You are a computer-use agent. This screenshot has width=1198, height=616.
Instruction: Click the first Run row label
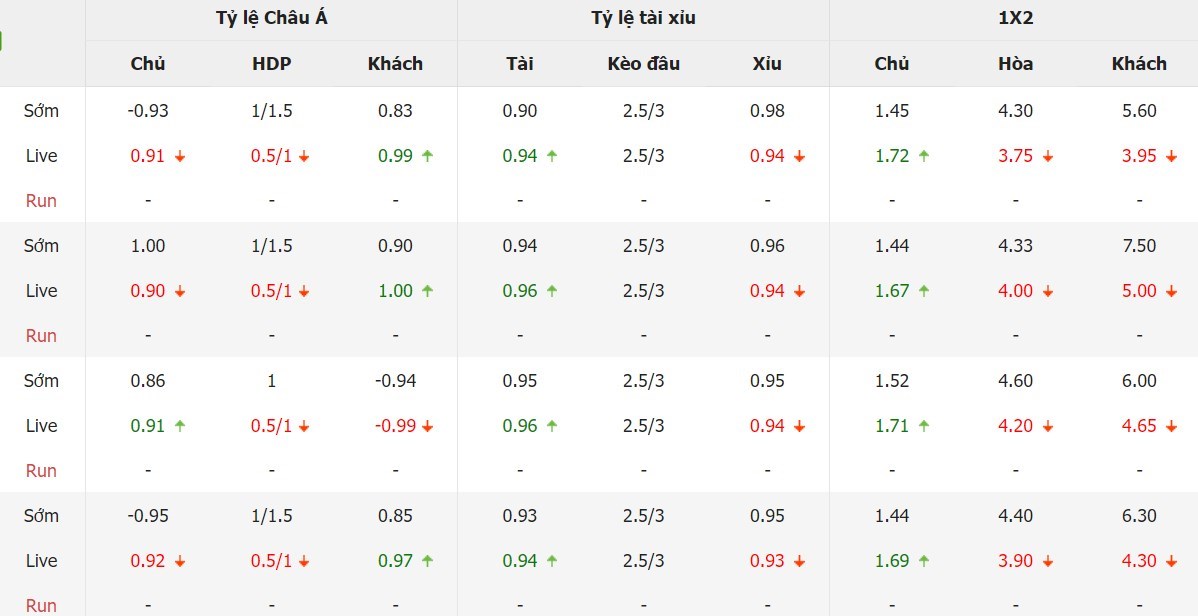41,201
